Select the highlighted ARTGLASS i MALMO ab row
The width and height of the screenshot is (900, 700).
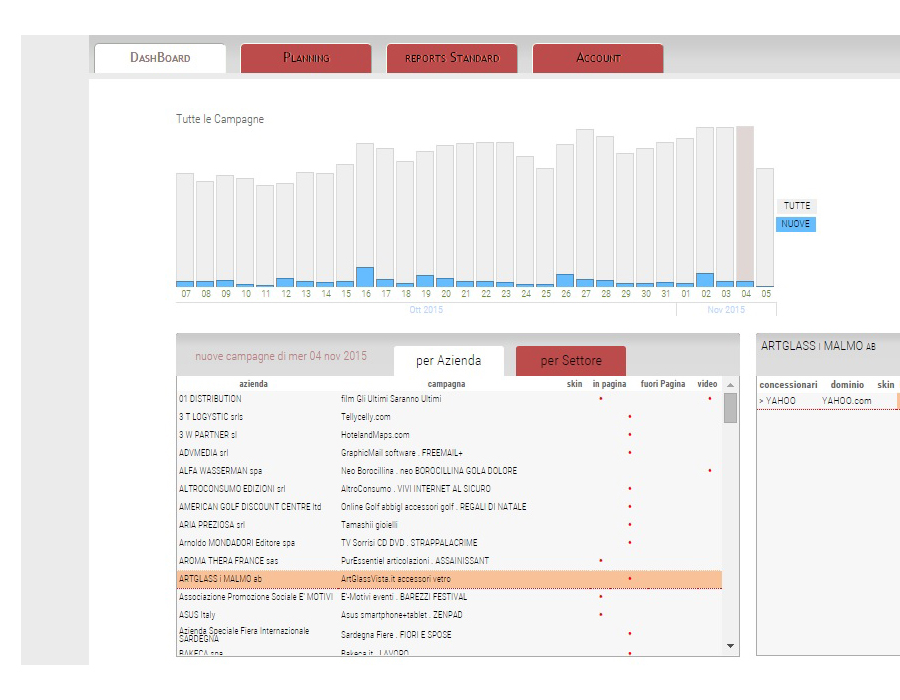449,579
